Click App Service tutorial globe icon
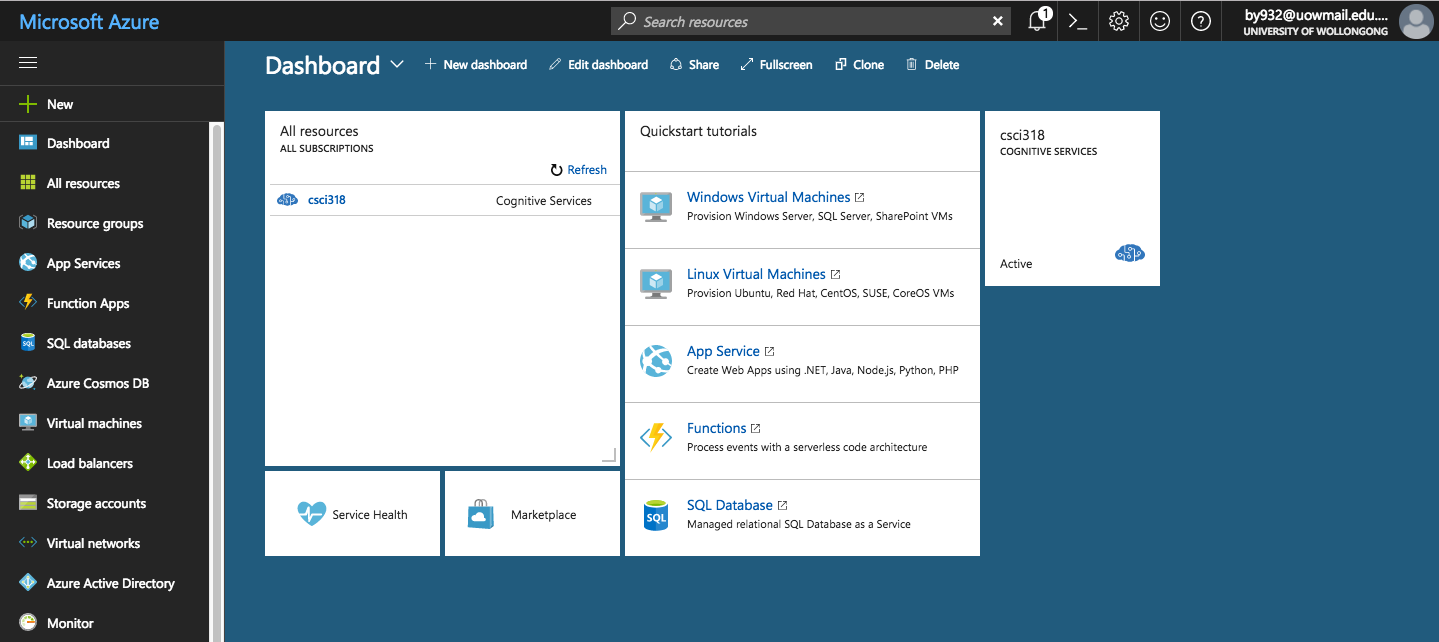Screen dimensions: 1439x642 (656, 361)
